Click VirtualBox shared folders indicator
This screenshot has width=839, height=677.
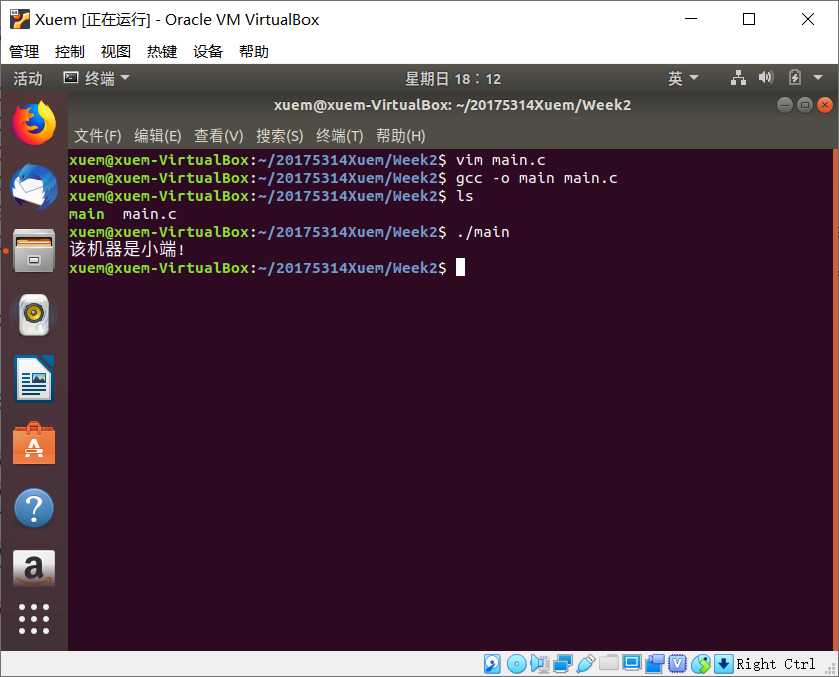pyautogui.click(x=608, y=664)
